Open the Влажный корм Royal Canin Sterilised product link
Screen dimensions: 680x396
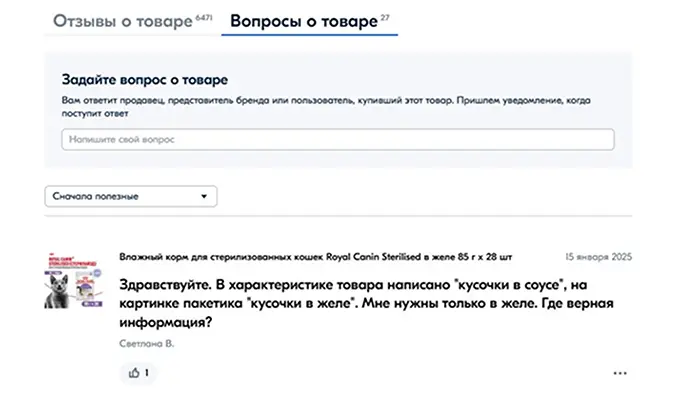pyautogui.click(x=315, y=257)
